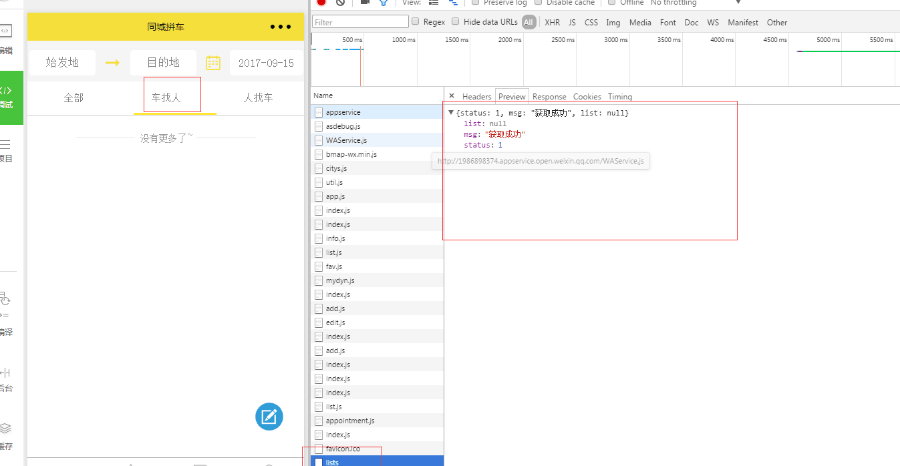Open the No throttling dropdown

(696, 2)
